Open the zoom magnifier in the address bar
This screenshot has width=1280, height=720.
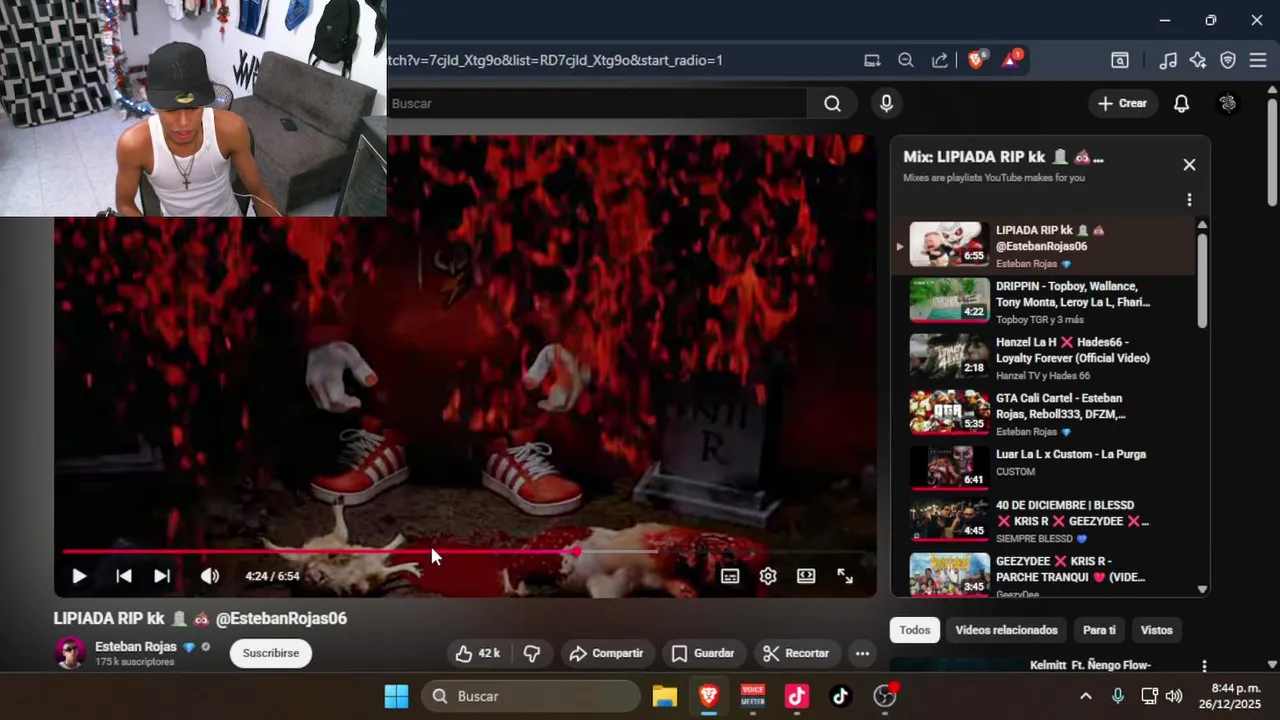tap(906, 60)
